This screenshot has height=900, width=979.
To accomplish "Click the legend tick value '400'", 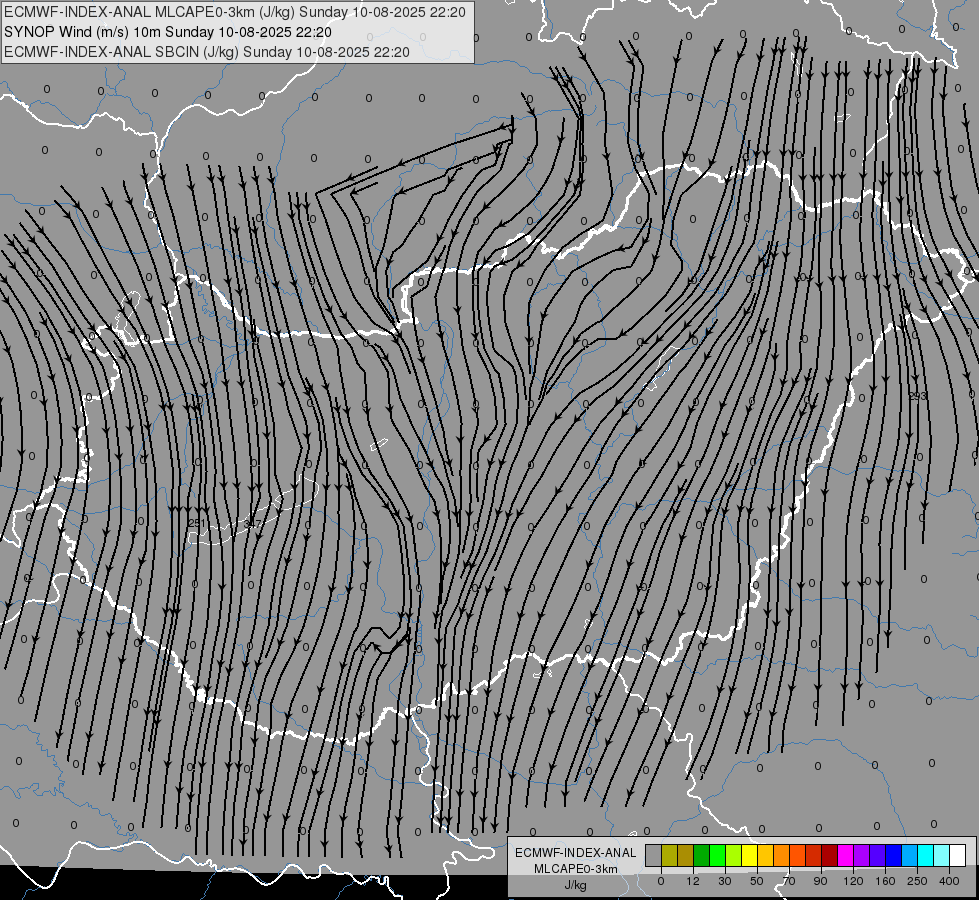I will (949, 881).
